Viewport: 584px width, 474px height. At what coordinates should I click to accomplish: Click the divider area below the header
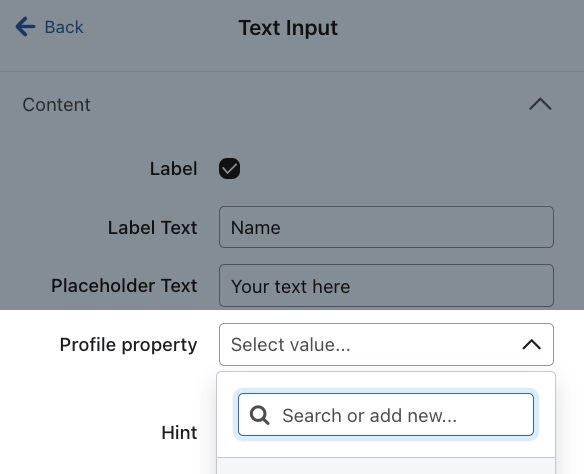click(x=292, y=71)
